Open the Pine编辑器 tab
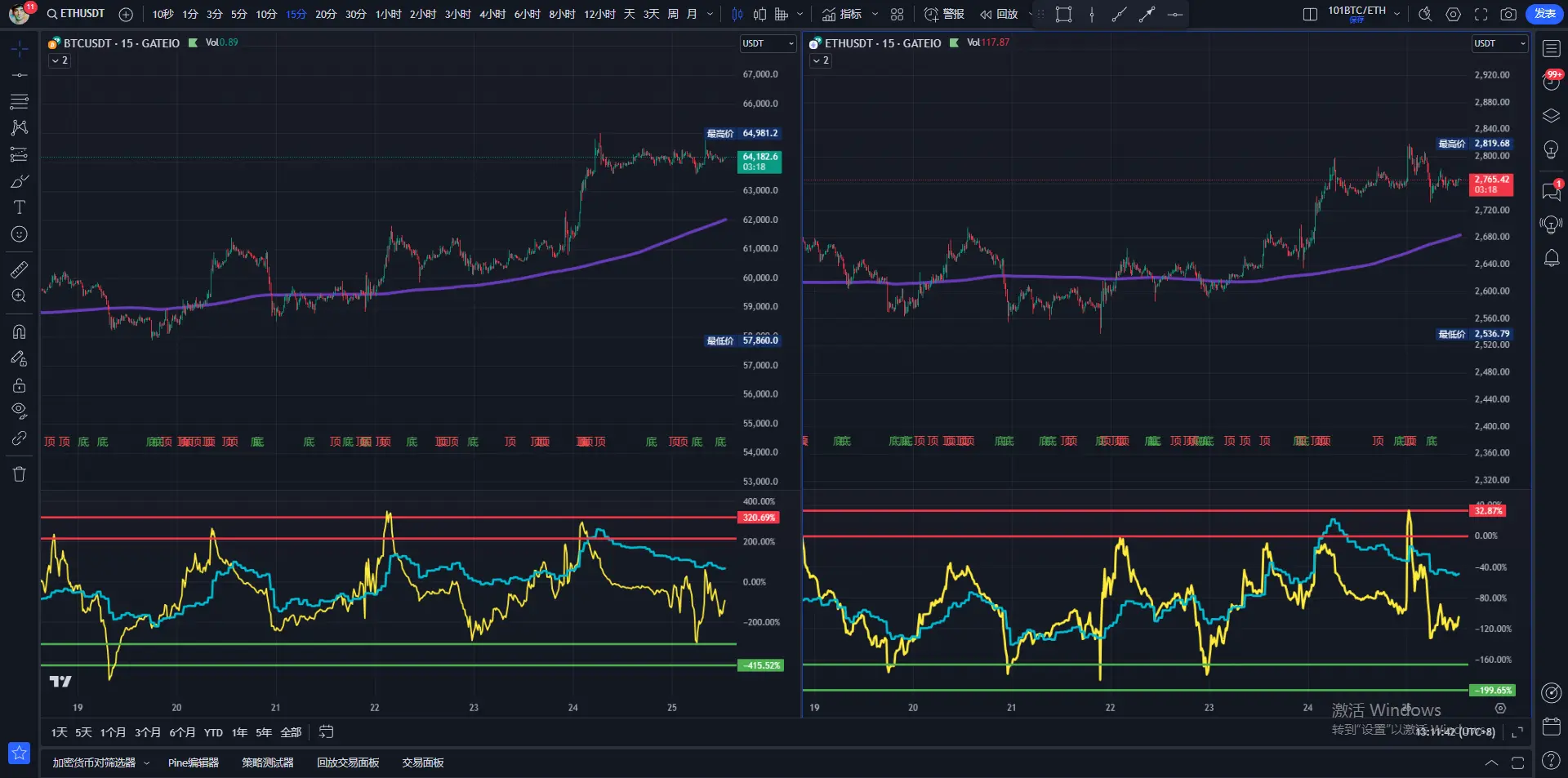1568x778 pixels. click(x=193, y=762)
